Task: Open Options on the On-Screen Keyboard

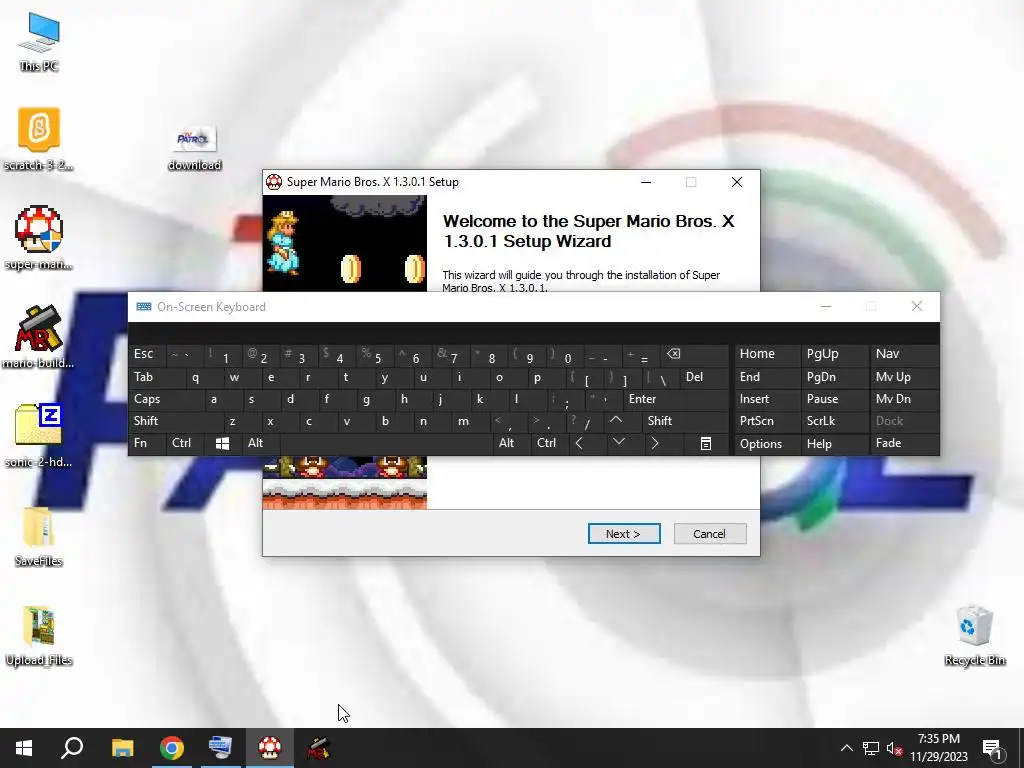Action: (x=767, y=443)
